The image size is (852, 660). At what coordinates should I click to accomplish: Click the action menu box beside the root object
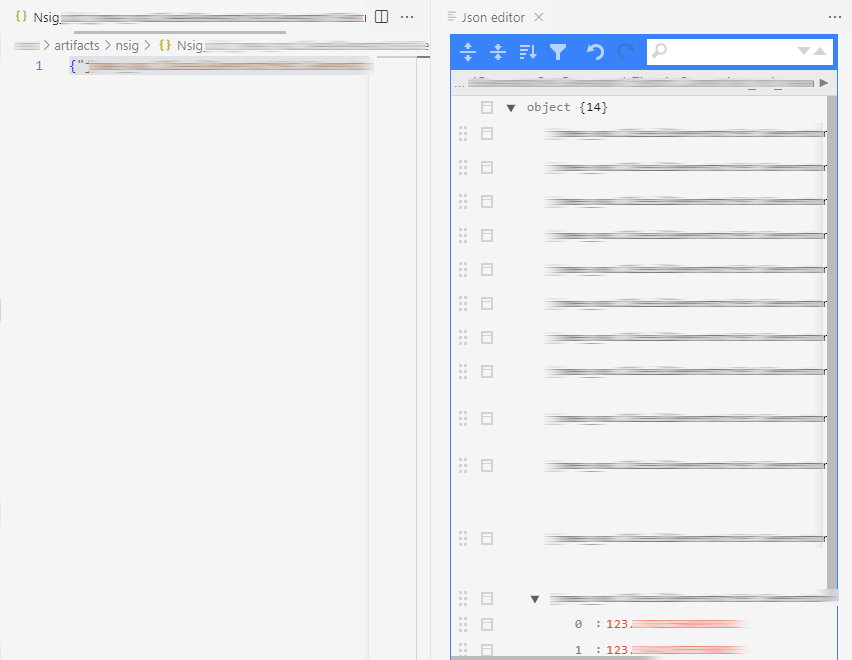487,107
